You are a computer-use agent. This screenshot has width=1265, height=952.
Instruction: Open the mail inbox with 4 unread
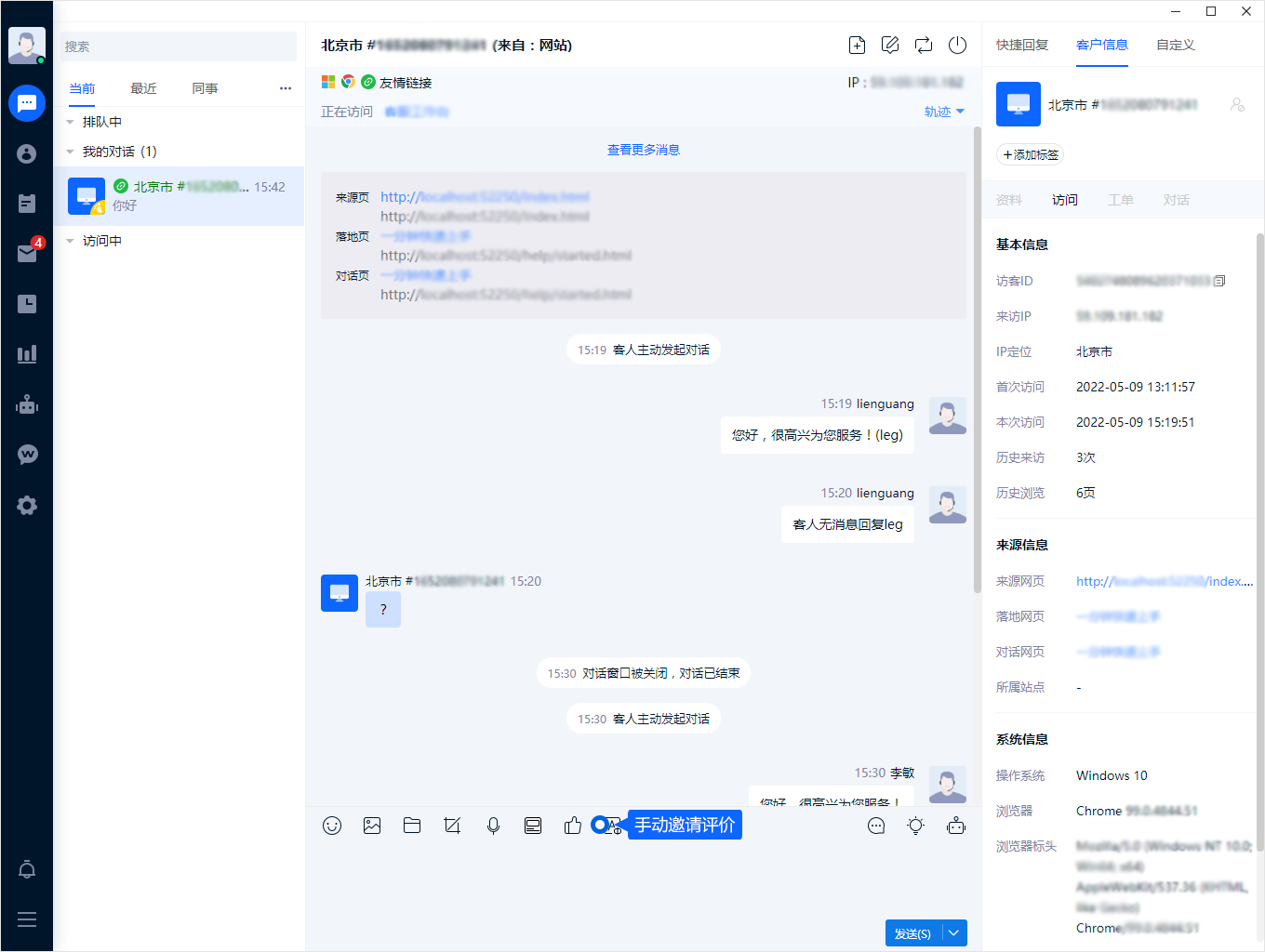pyautogui.click(x=27, y=254)
